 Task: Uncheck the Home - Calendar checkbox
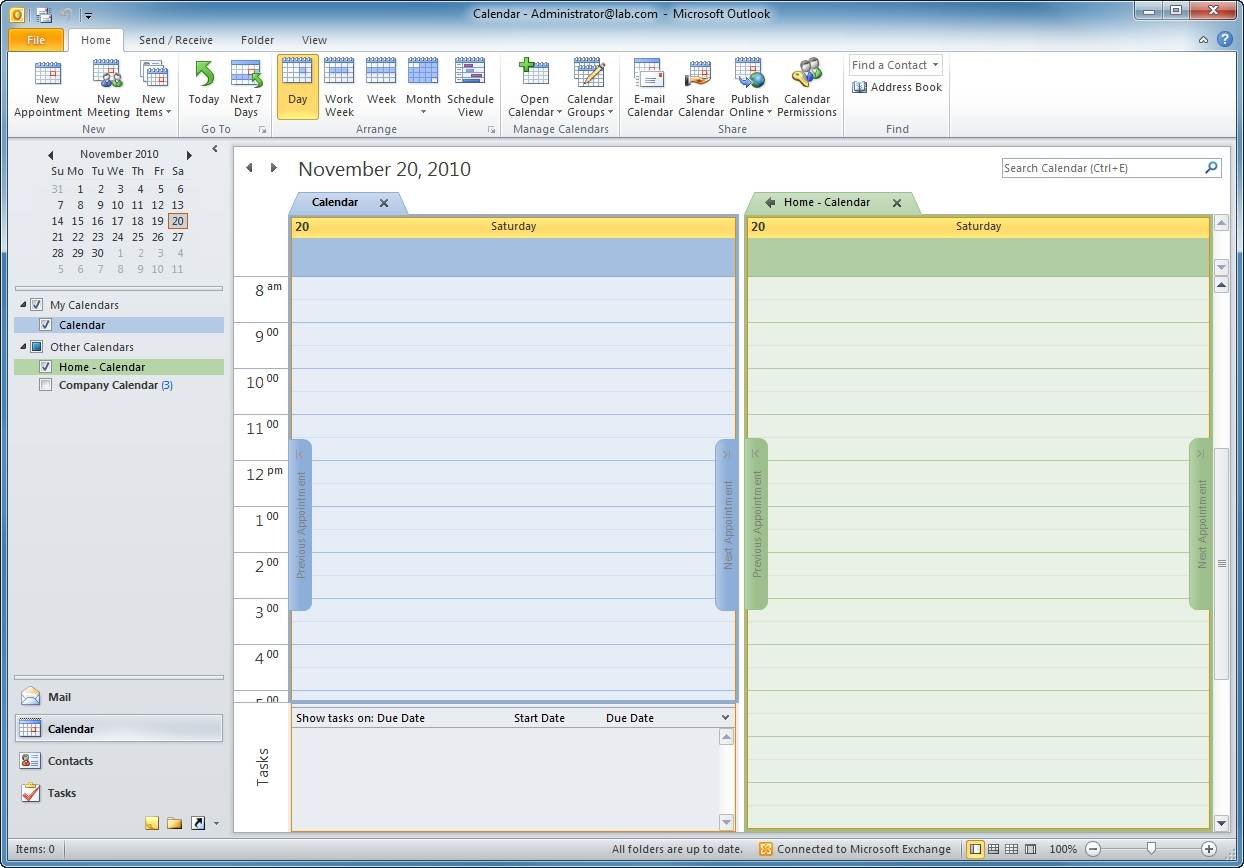(x=45, y=367)
